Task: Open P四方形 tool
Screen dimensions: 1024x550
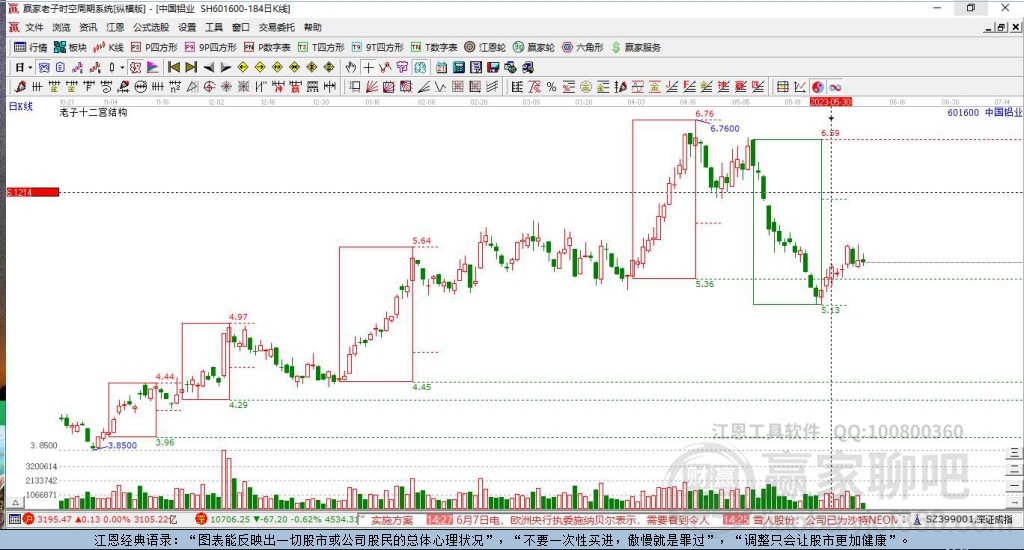Action: (154, 47)
